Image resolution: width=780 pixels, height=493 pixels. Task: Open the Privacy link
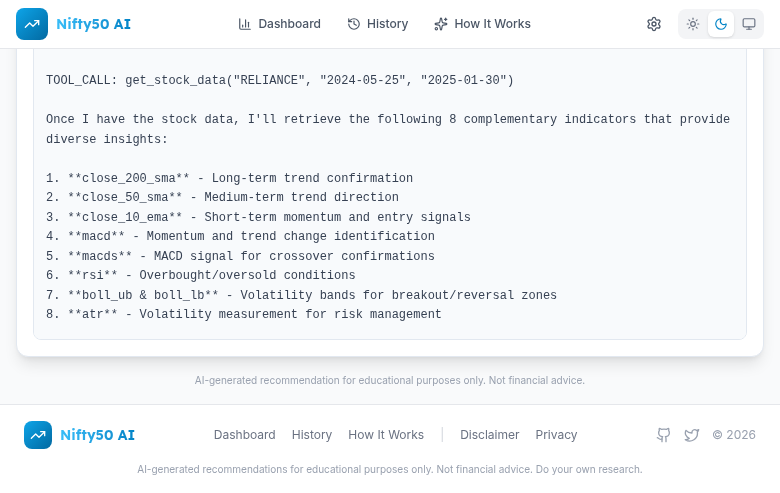(x=556, y=435)
